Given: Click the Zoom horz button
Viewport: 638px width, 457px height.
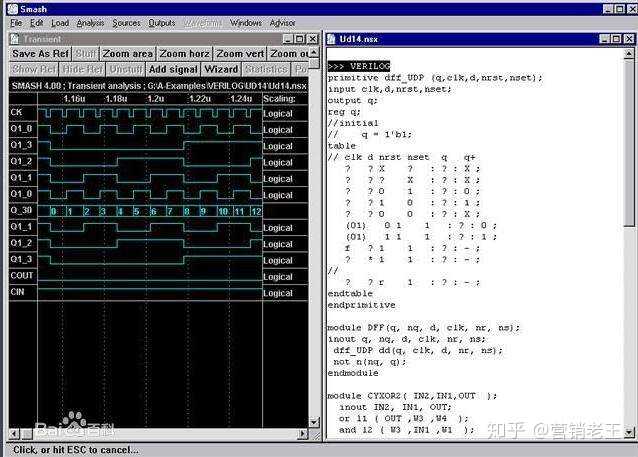Looking at the screenshot, I should pyautogui.click(x=184, y=54).
